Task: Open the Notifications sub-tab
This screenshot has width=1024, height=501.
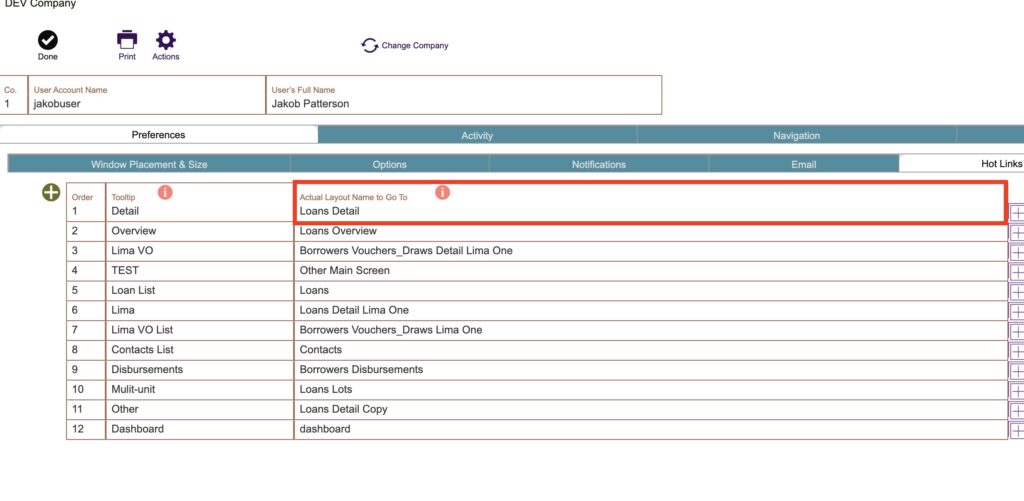Action: 599,164
